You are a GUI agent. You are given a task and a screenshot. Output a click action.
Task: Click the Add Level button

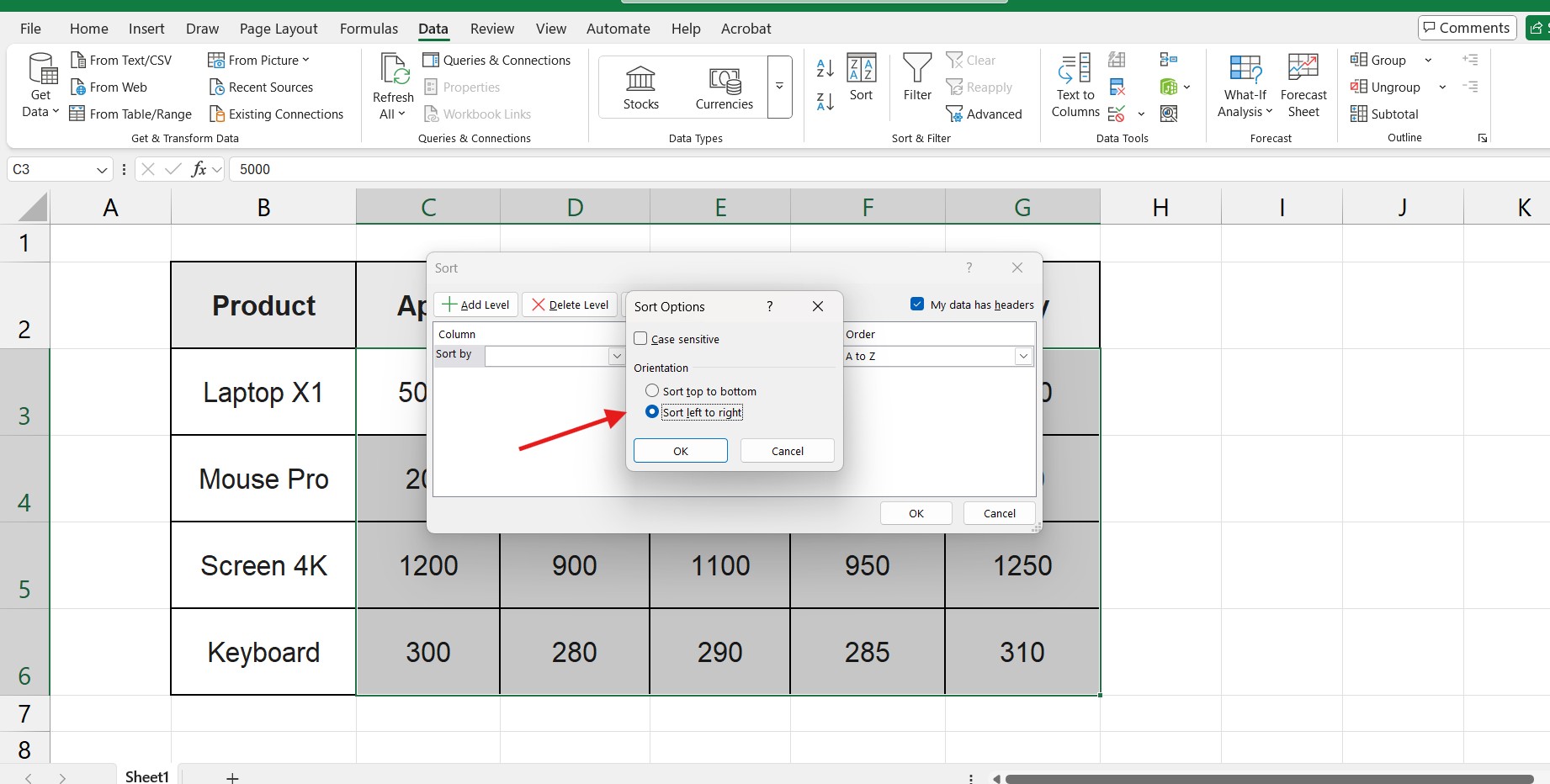pyautogui.click(x=475, y=305)
